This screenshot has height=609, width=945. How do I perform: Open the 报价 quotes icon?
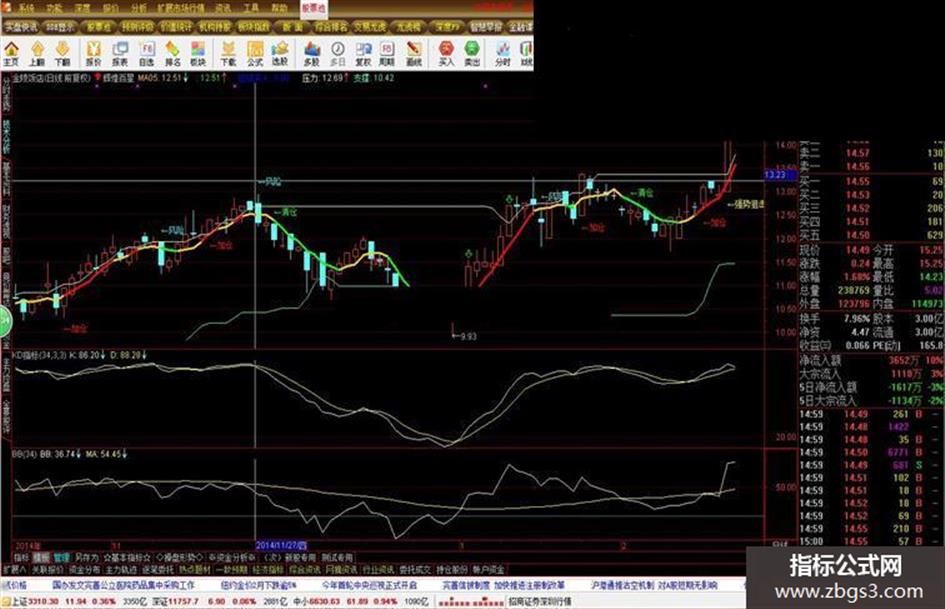pyautogui.click(x=93, y=53)
